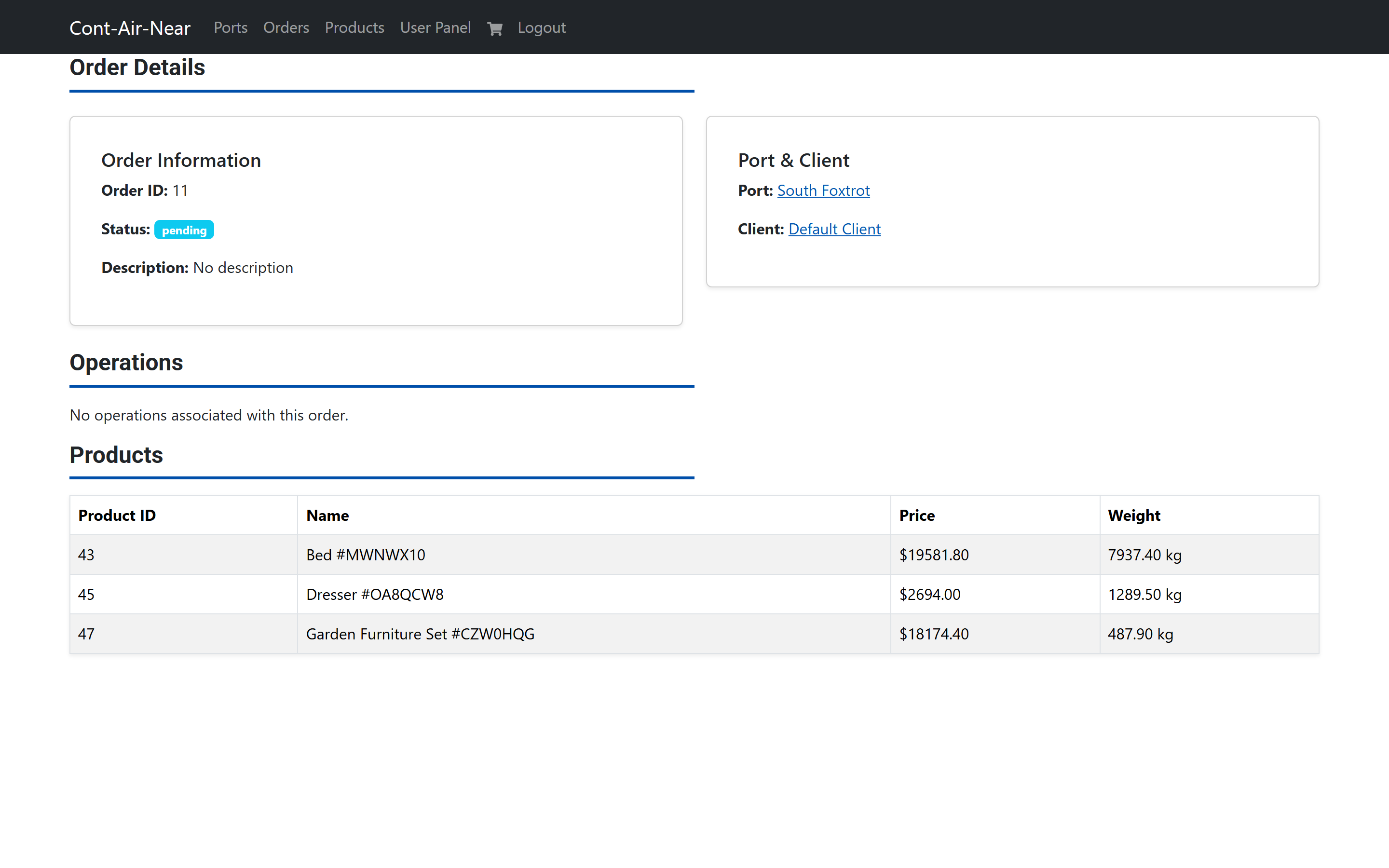Click the Name column header
This screenshot has width=1389, height=868.
coord(594,515)
